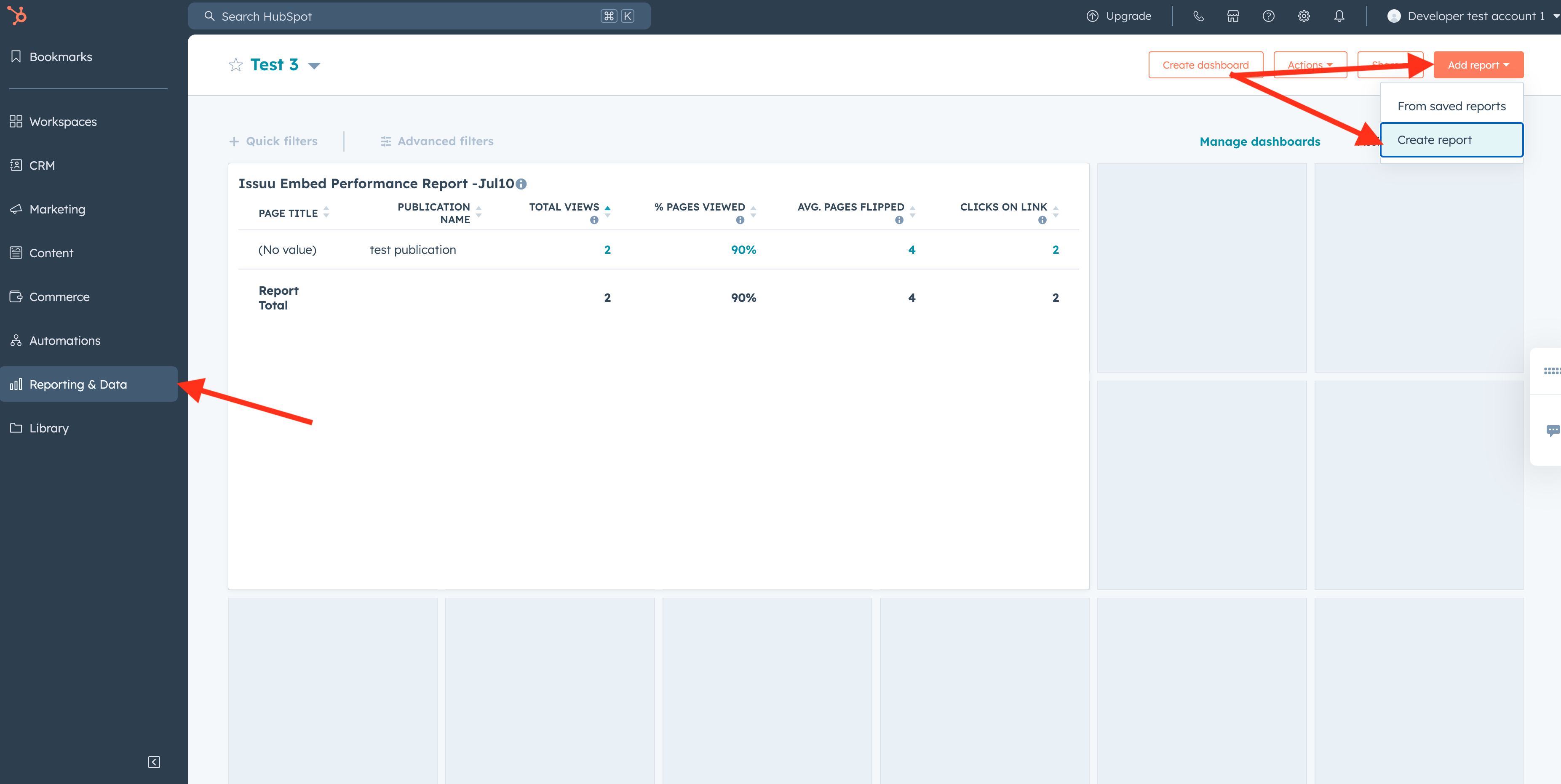
Task: Click the grid dots widget icon
Action: (x=1552, y=371)
